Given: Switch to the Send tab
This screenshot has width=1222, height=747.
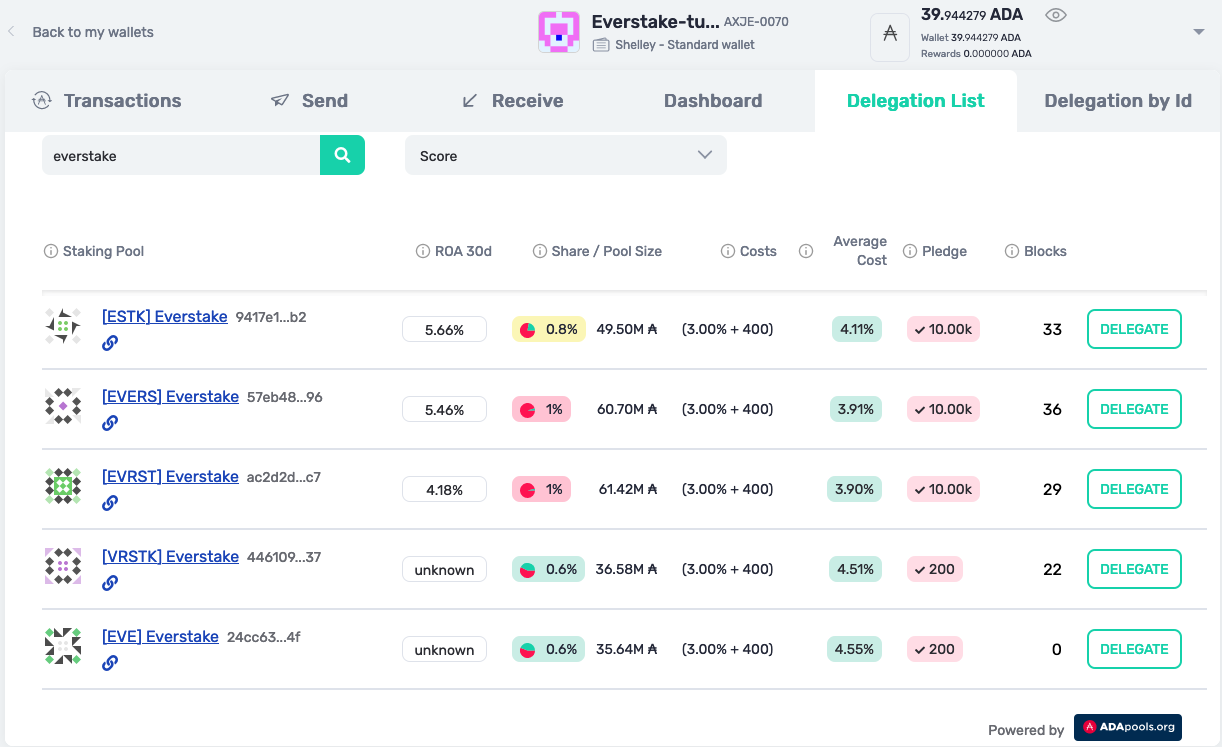Looking at the screenshot, I should coord(310,101).
